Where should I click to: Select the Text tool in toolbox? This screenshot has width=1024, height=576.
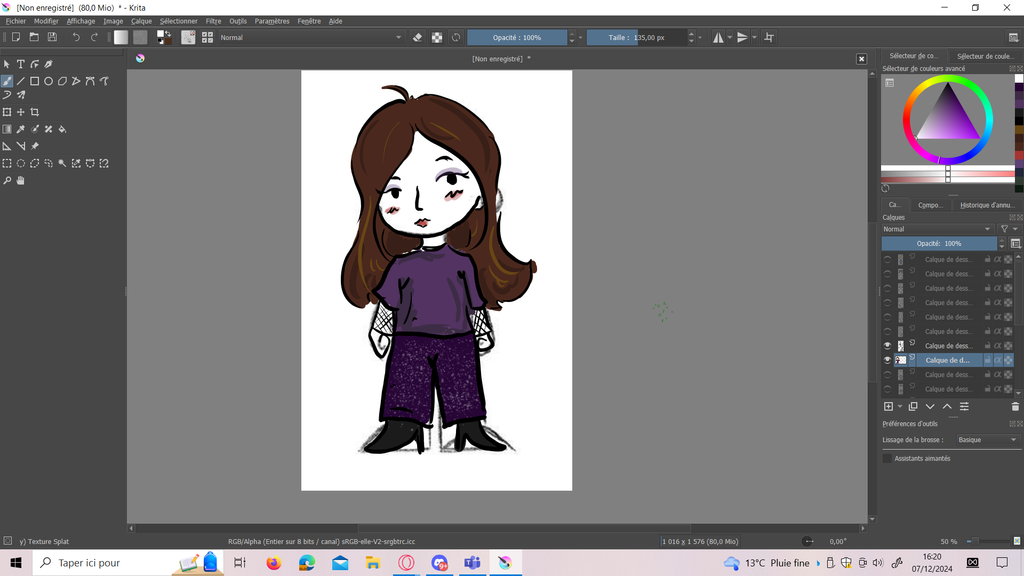pyautogui.click(x=20, y=64)
